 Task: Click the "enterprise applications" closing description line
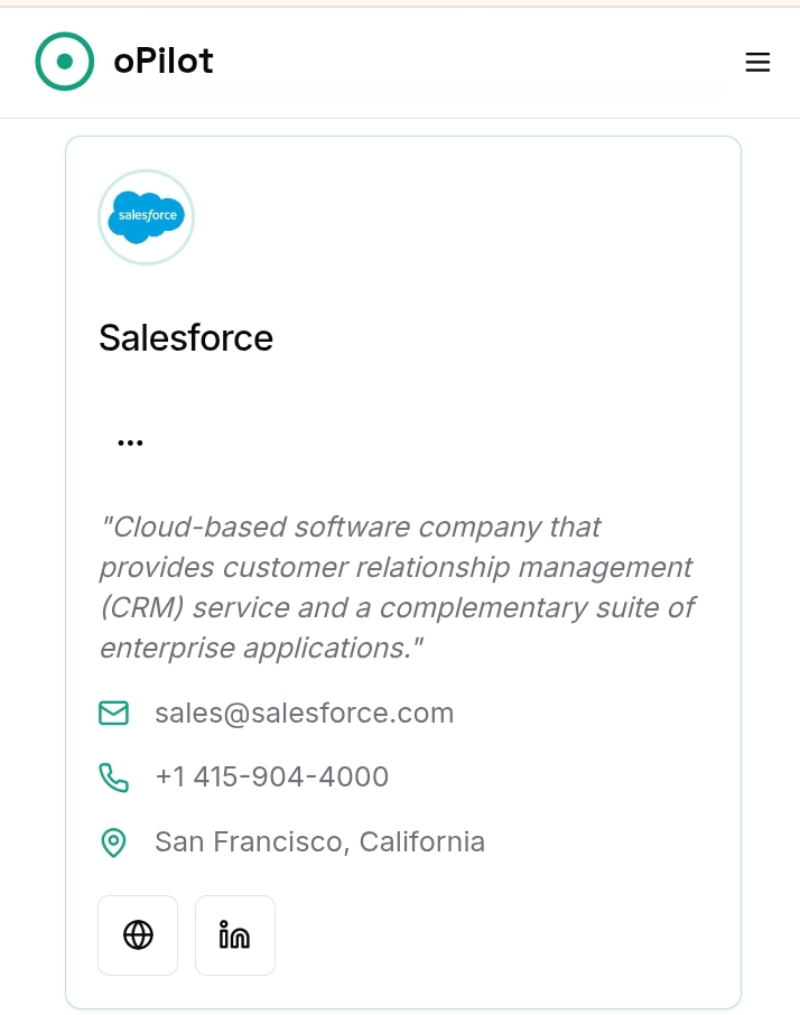[x=262, y=648]
